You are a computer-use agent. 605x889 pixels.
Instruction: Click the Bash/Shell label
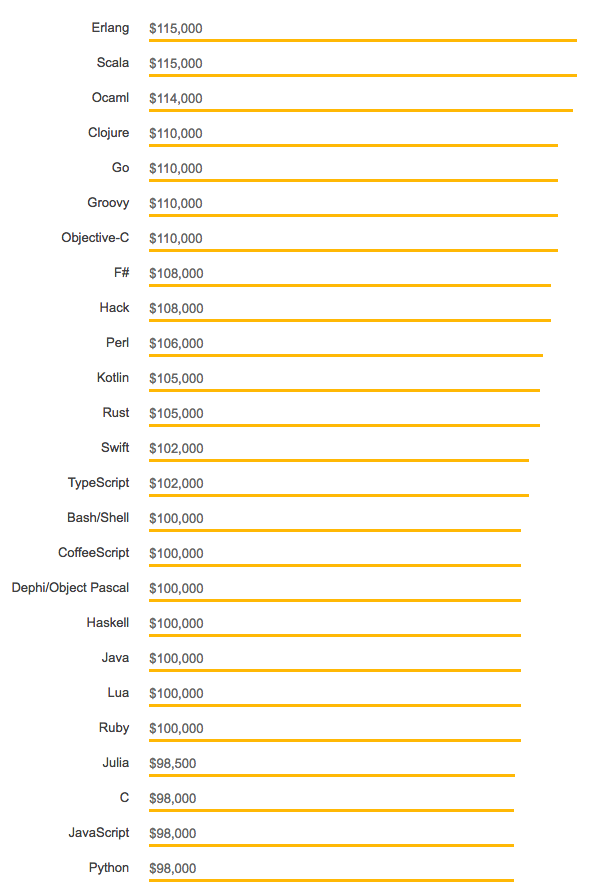98,518
